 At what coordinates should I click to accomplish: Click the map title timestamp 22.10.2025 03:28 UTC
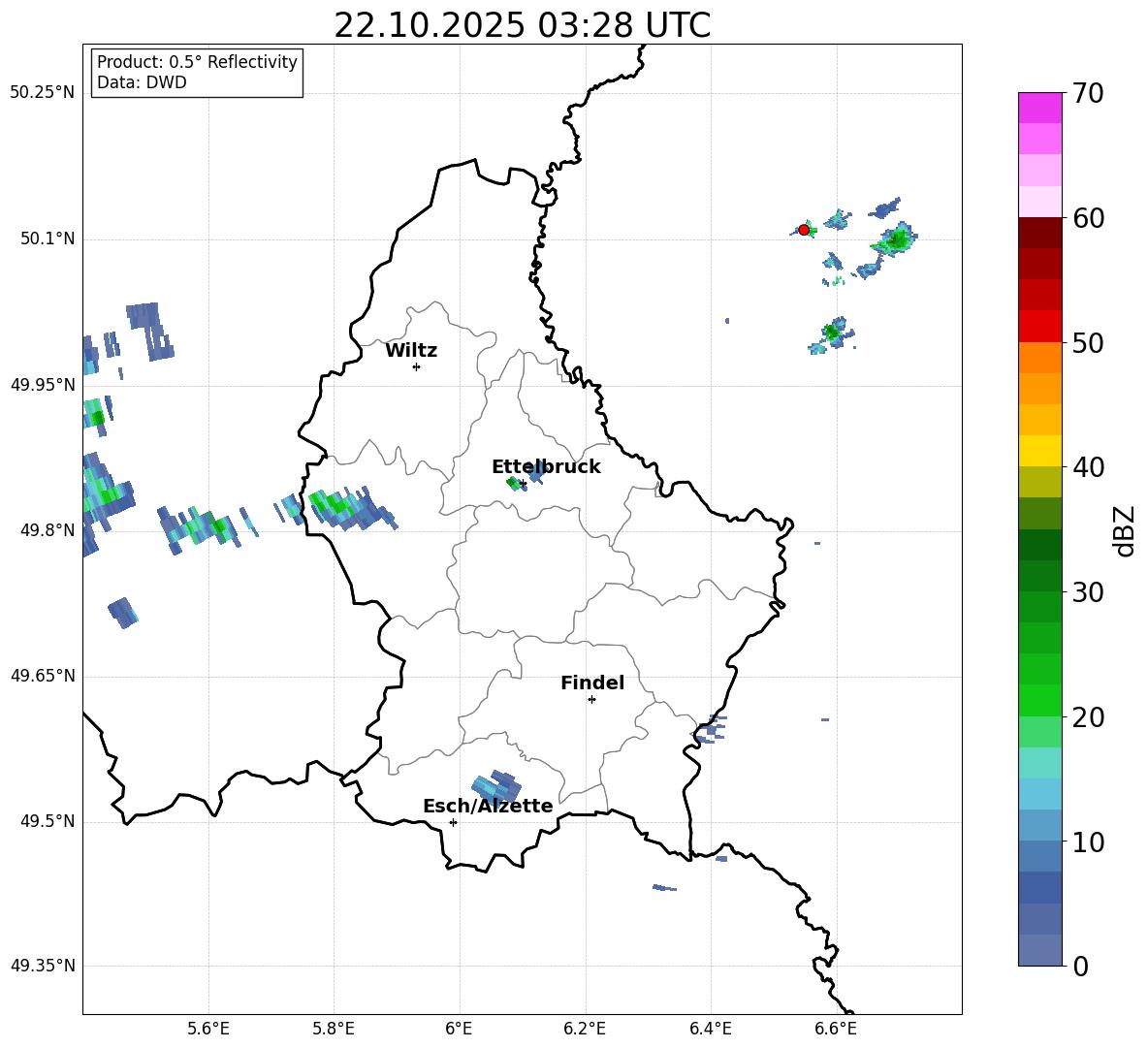click(x=522, y=25)
